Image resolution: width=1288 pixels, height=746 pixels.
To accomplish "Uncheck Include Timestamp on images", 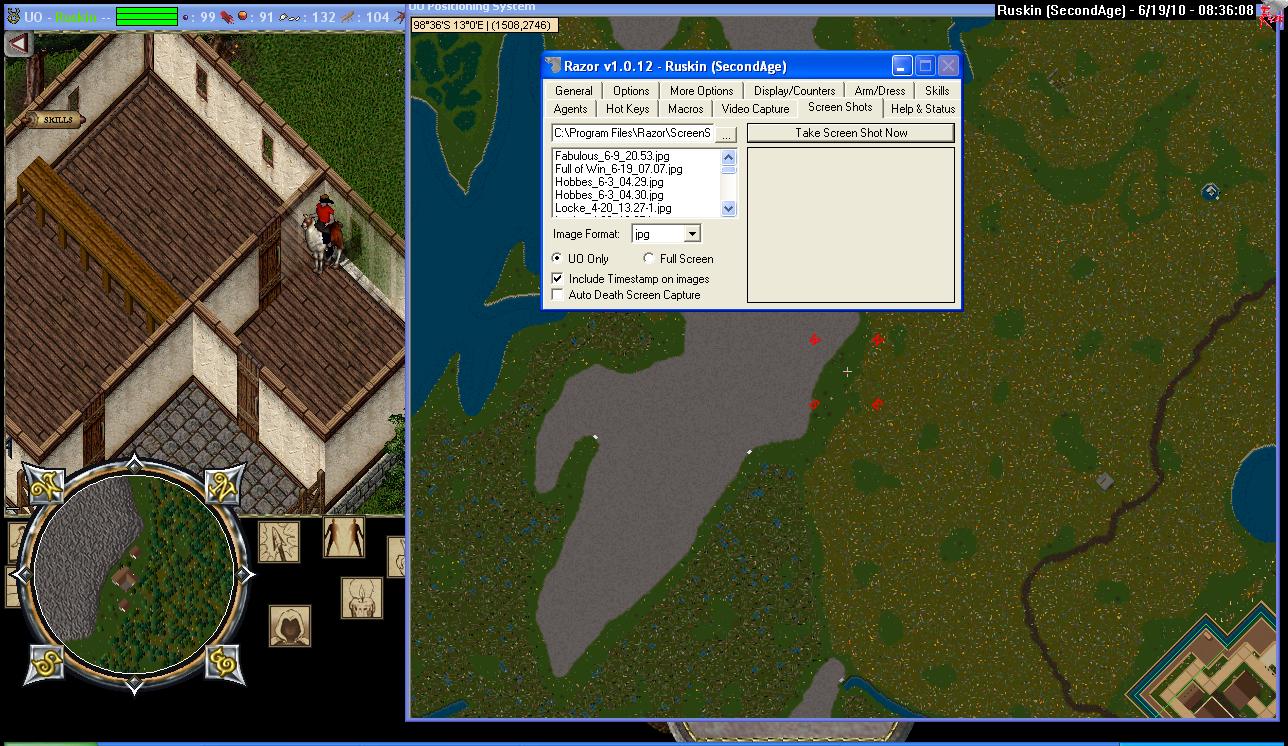I will click(x=558, y=279).
